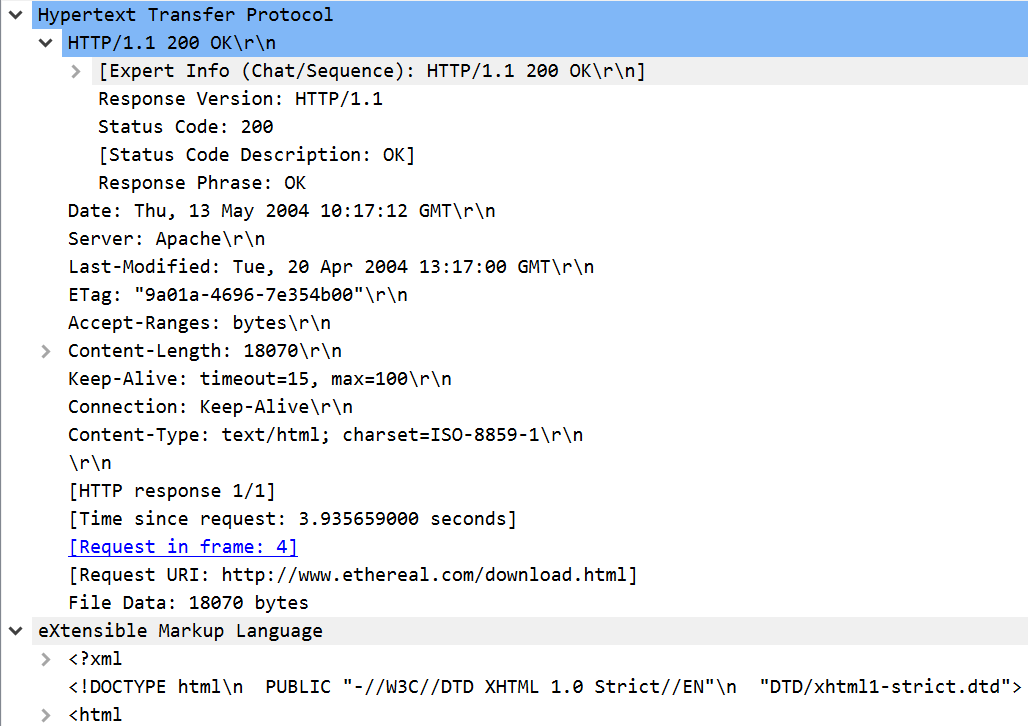Select the Request URI row
This screenshot has height=726, width=1028.
pyautogui.click(x=352, y=575)
